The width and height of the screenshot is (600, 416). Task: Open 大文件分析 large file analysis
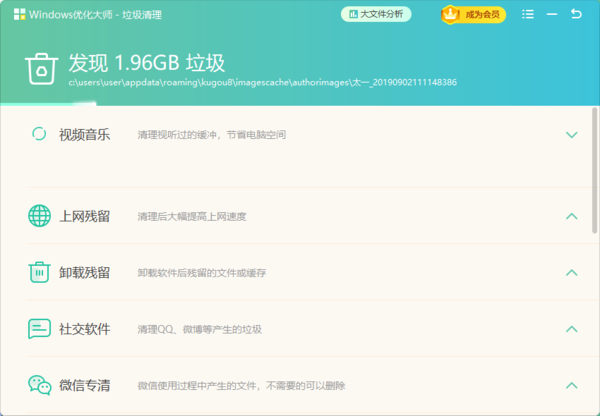[375, 14]
